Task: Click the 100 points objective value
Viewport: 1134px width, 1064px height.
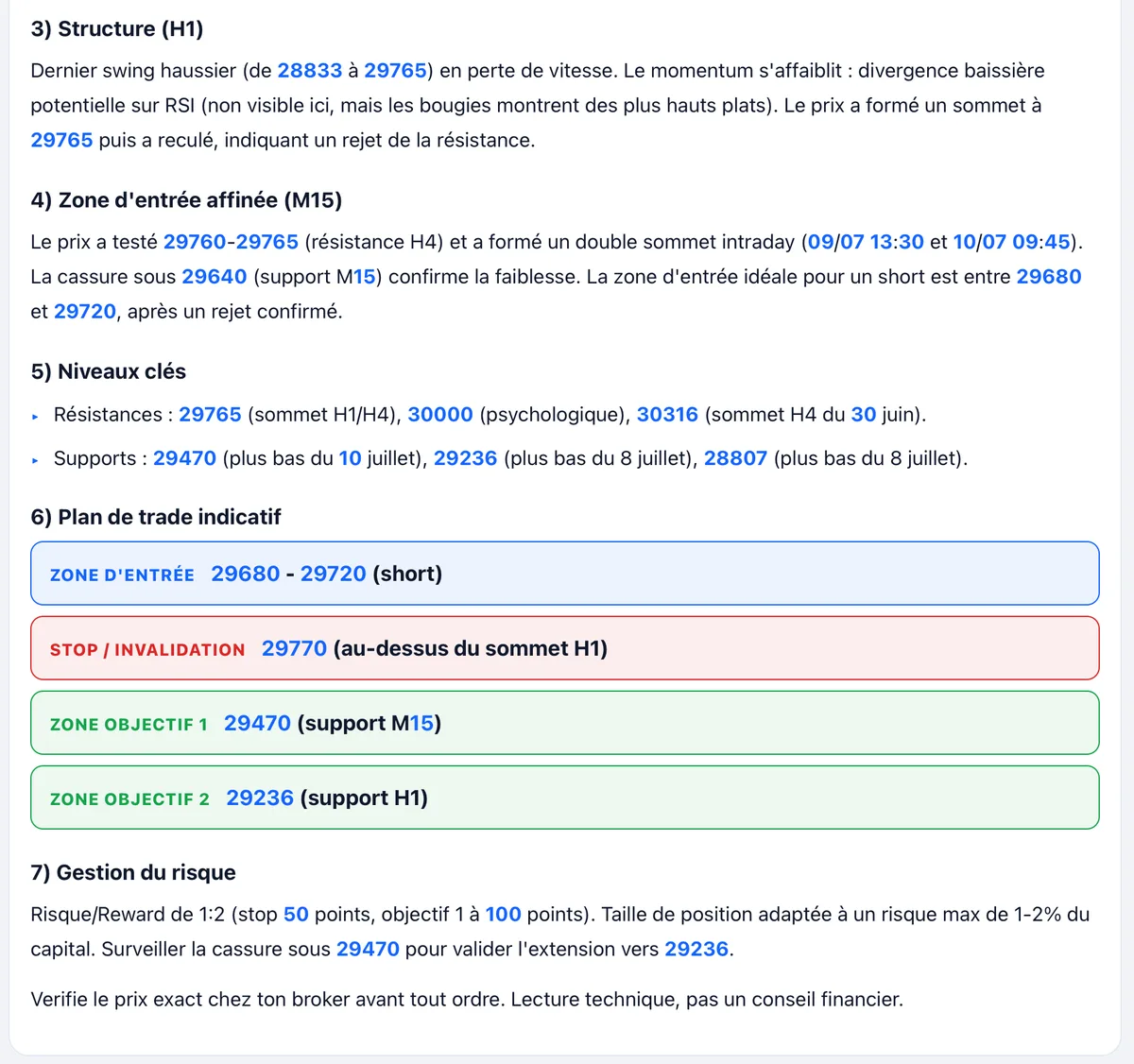Action: [x=503, y=915]
